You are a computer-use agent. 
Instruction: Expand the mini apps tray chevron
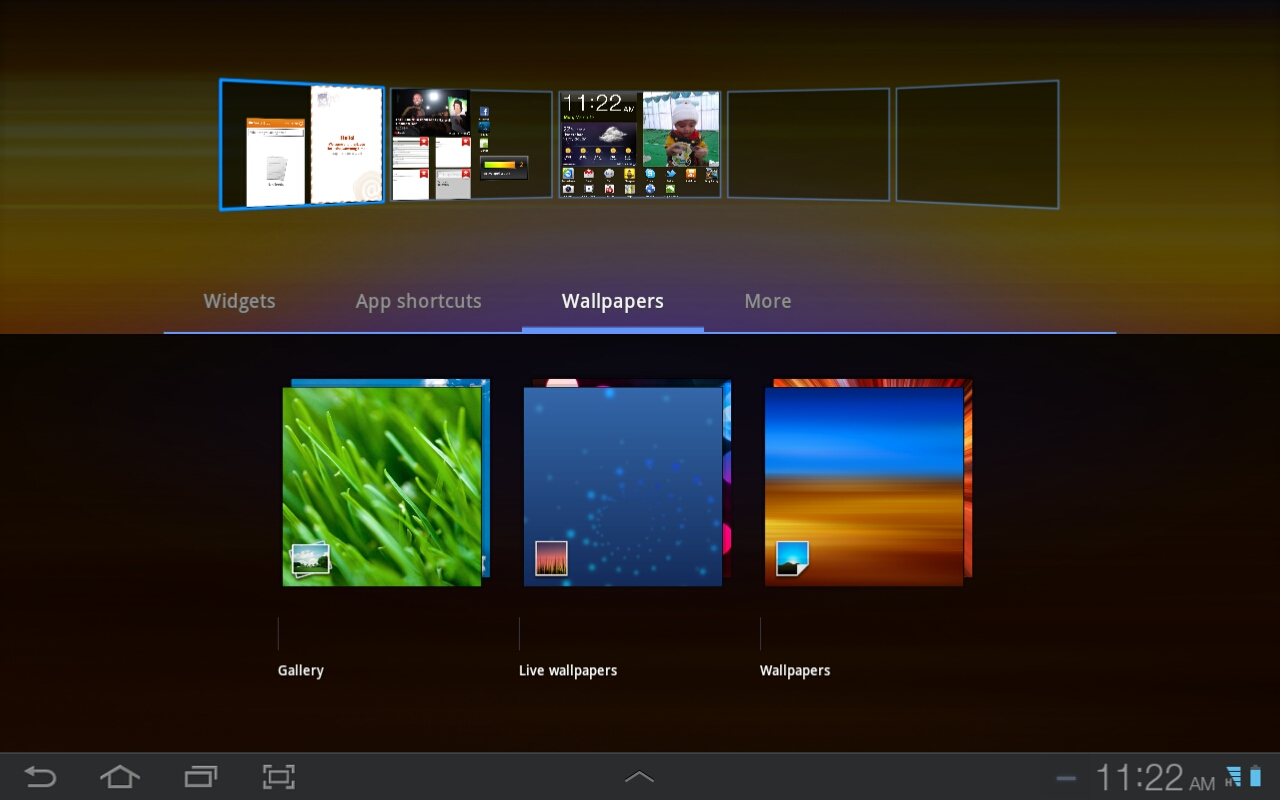[x=639, y=777]
